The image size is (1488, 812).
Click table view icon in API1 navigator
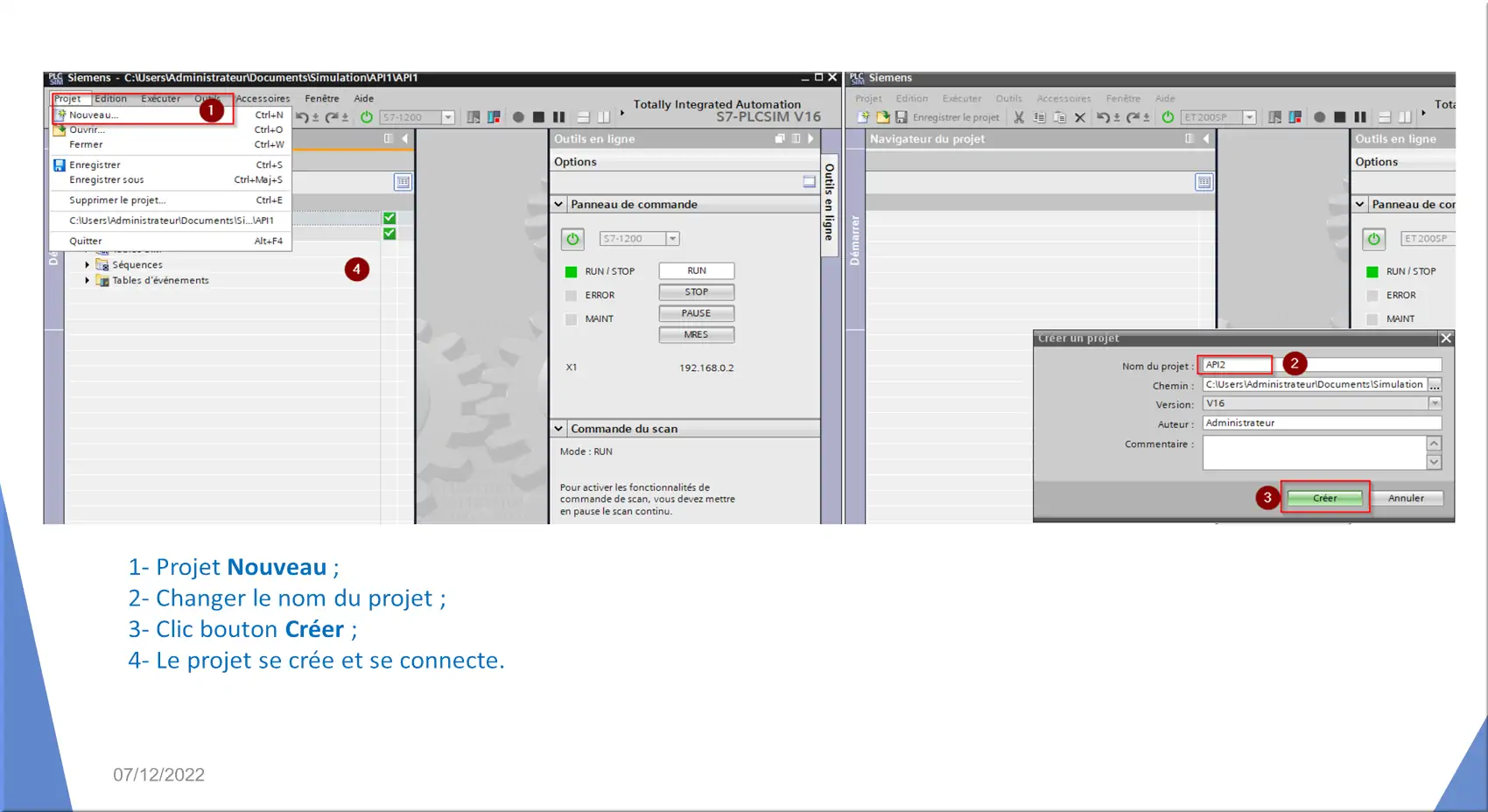pyautogui.click(x=403, y=182)
